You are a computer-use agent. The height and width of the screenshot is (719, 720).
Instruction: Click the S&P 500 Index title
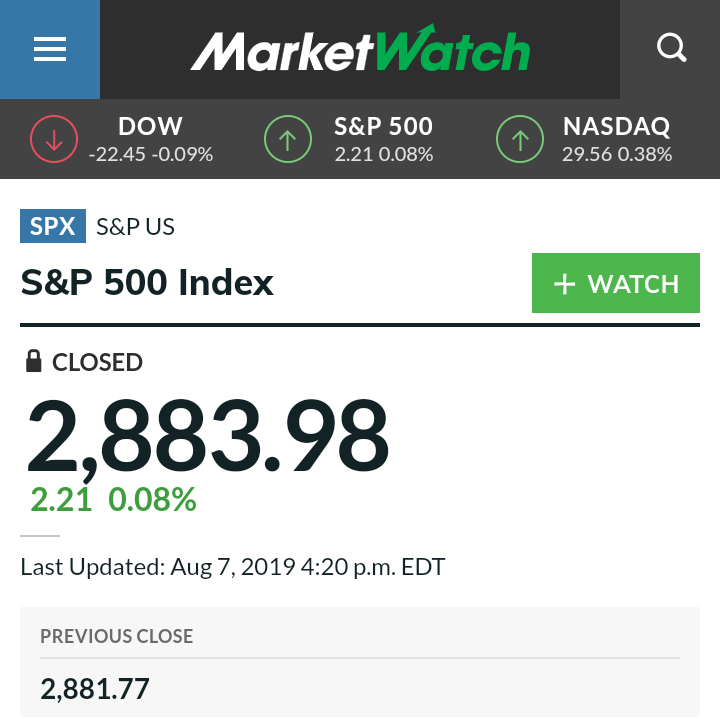point(147,283)
